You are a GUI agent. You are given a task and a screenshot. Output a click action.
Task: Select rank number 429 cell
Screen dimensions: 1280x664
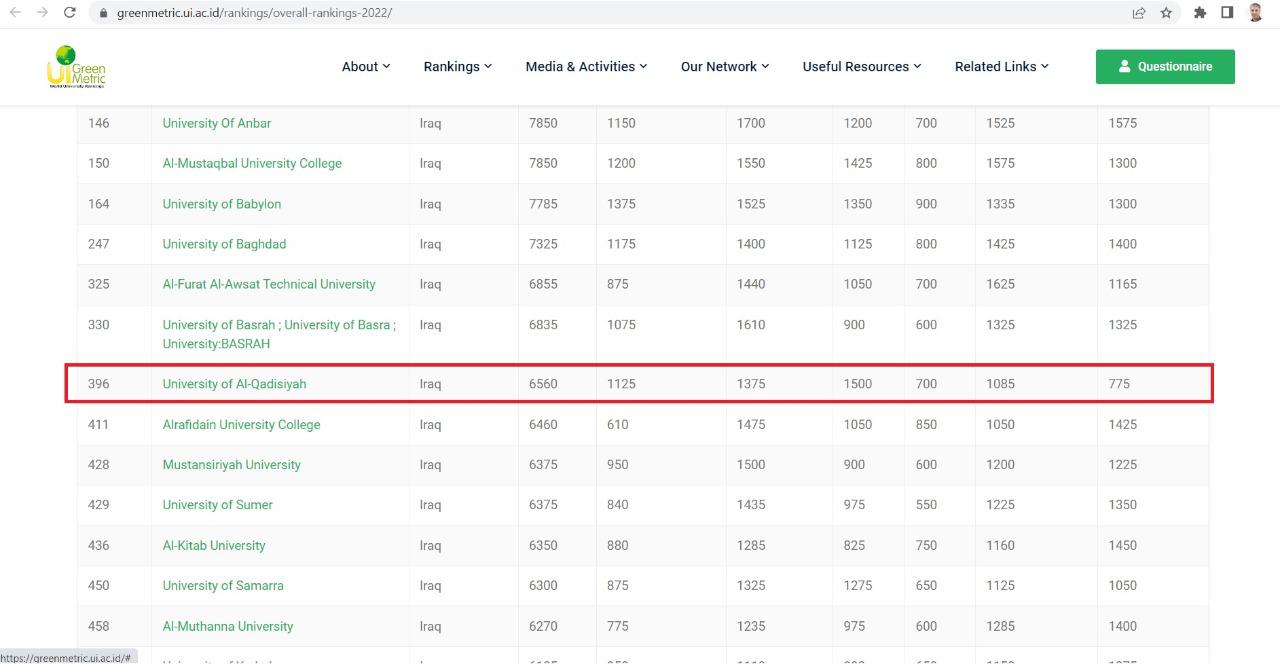(x=99, y=505)
